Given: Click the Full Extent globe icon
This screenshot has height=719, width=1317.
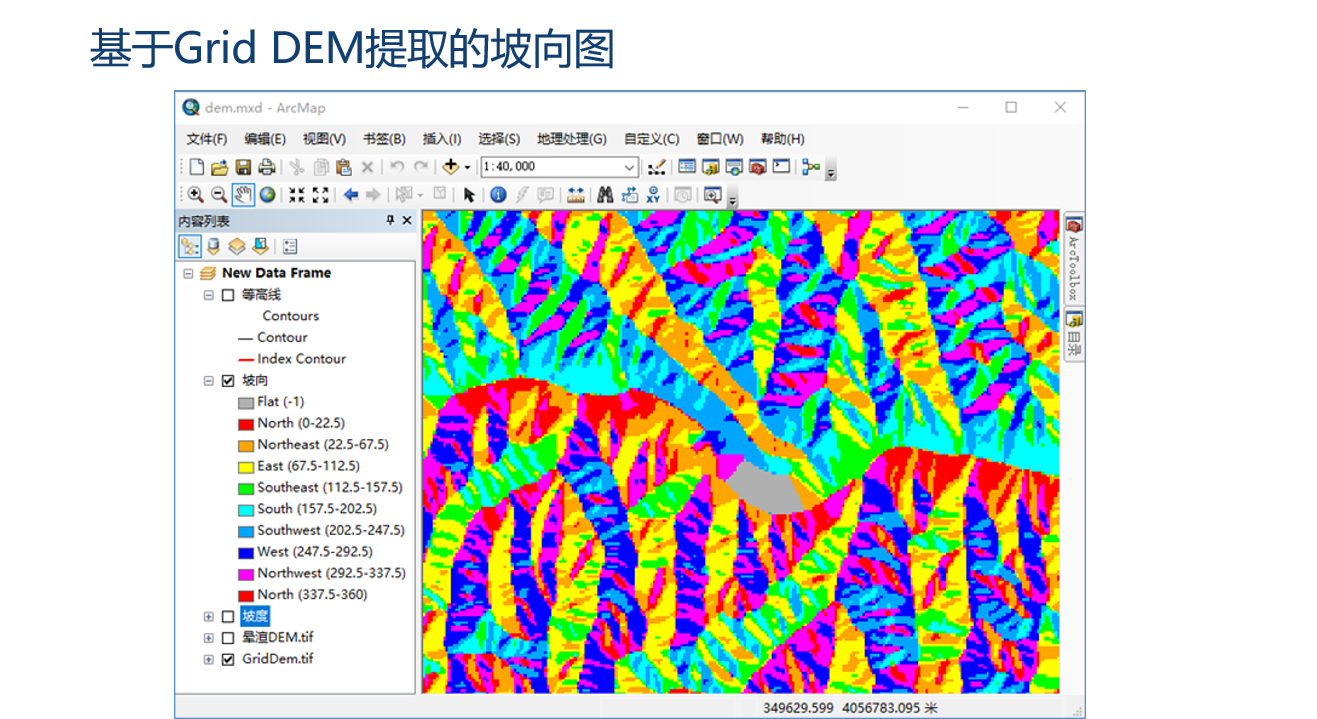Looking at the screenshot, I should [267, 195].
